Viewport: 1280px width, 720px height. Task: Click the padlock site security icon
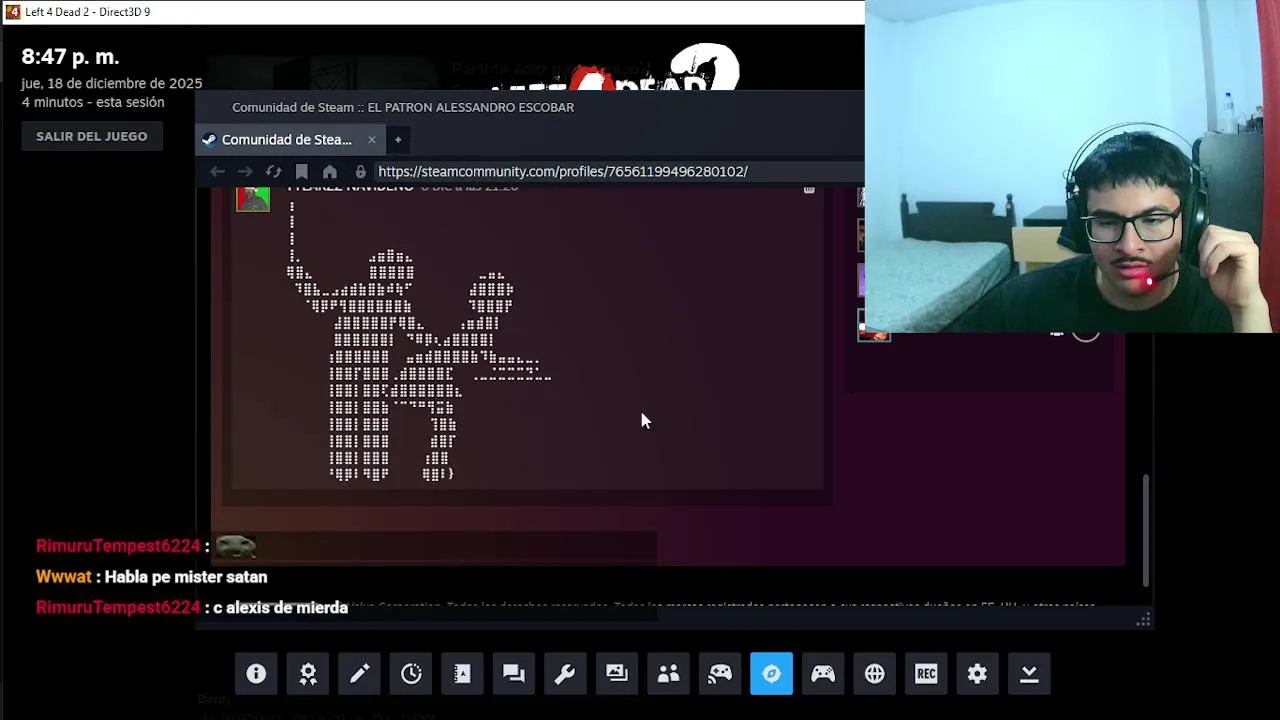tap(361, 172)
